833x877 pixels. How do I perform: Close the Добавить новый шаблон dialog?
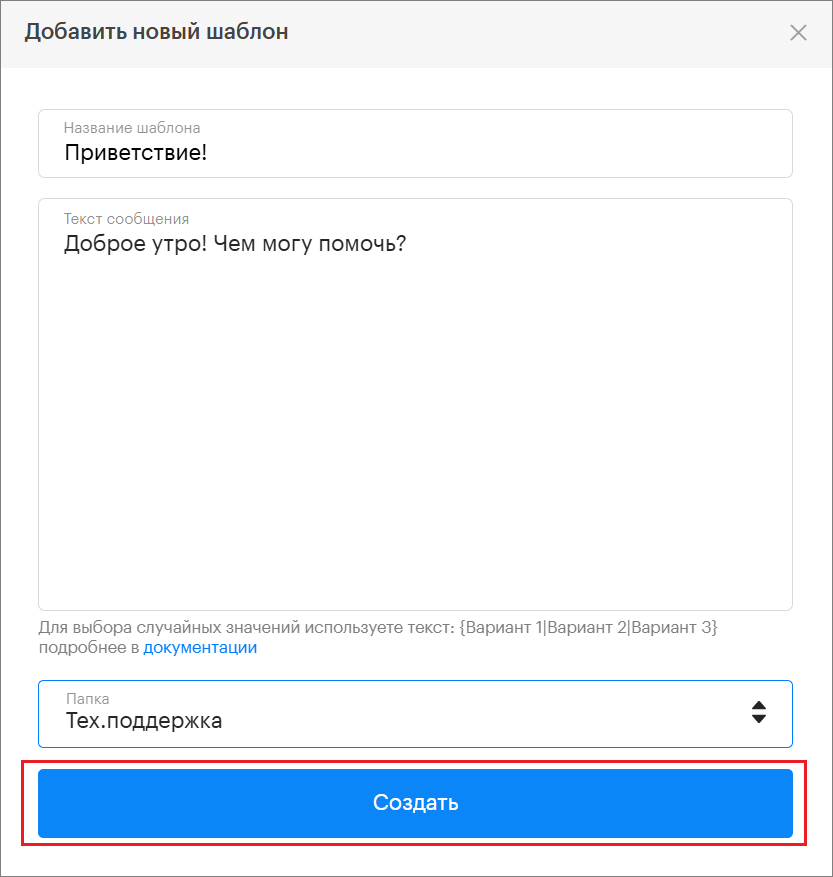coord(798,33)
